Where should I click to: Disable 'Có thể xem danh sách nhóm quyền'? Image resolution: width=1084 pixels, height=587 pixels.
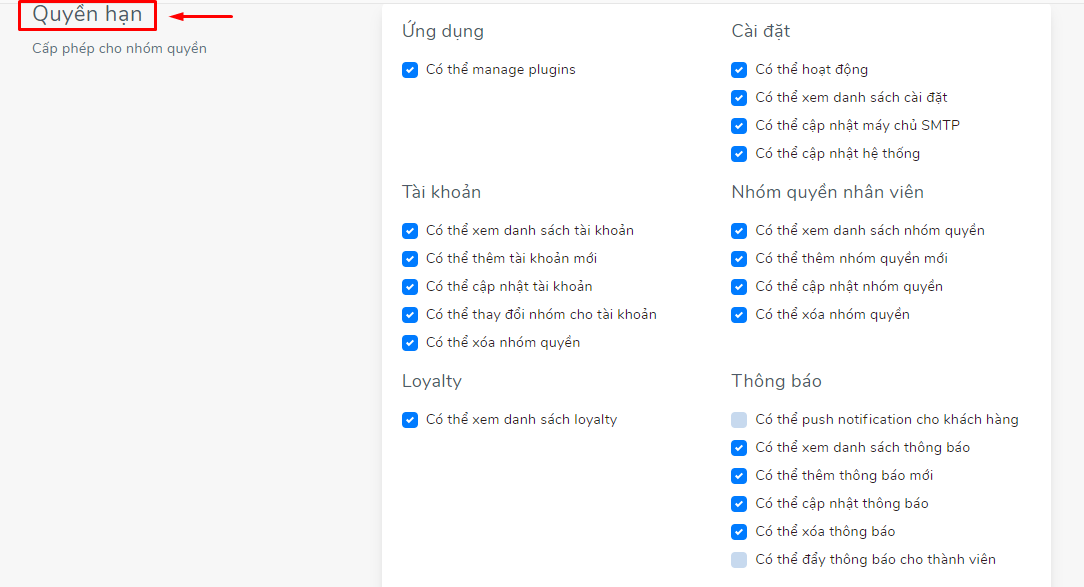point(739,231)
